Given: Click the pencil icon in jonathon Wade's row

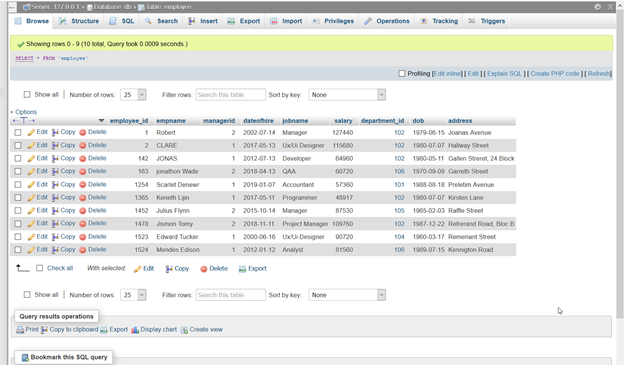Looking at the screenshot, I should tap(31, 172).
